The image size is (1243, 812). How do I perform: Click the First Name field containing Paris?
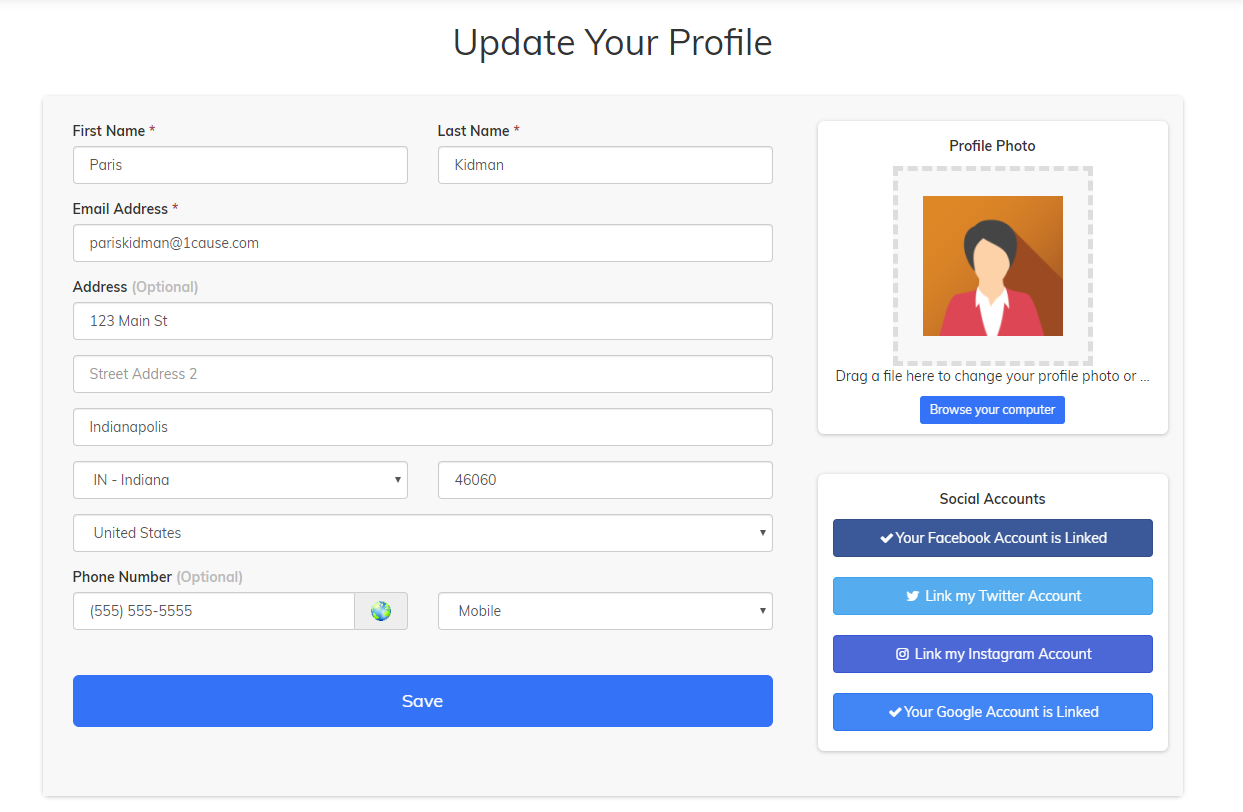tap(240, 165)
